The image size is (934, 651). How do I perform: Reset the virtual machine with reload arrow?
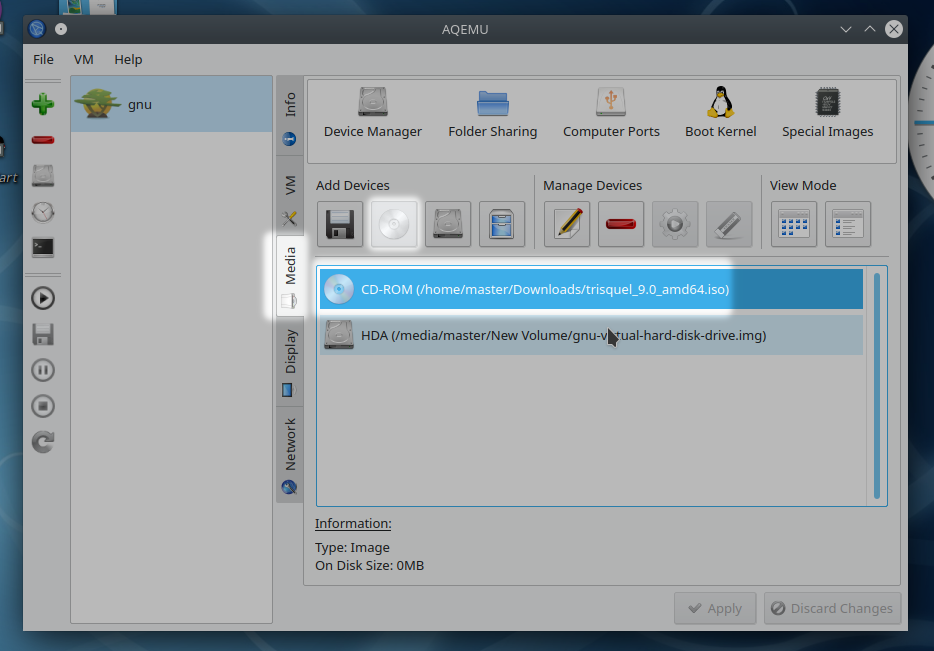pyautogui.click(x=43, y=442)
